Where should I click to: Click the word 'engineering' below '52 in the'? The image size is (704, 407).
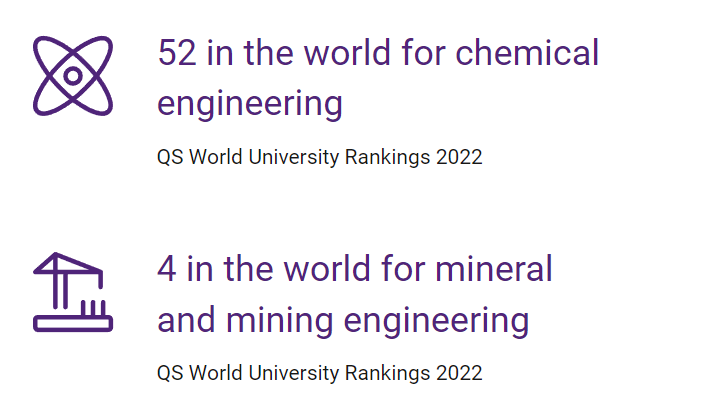click(x=250, y=104)
